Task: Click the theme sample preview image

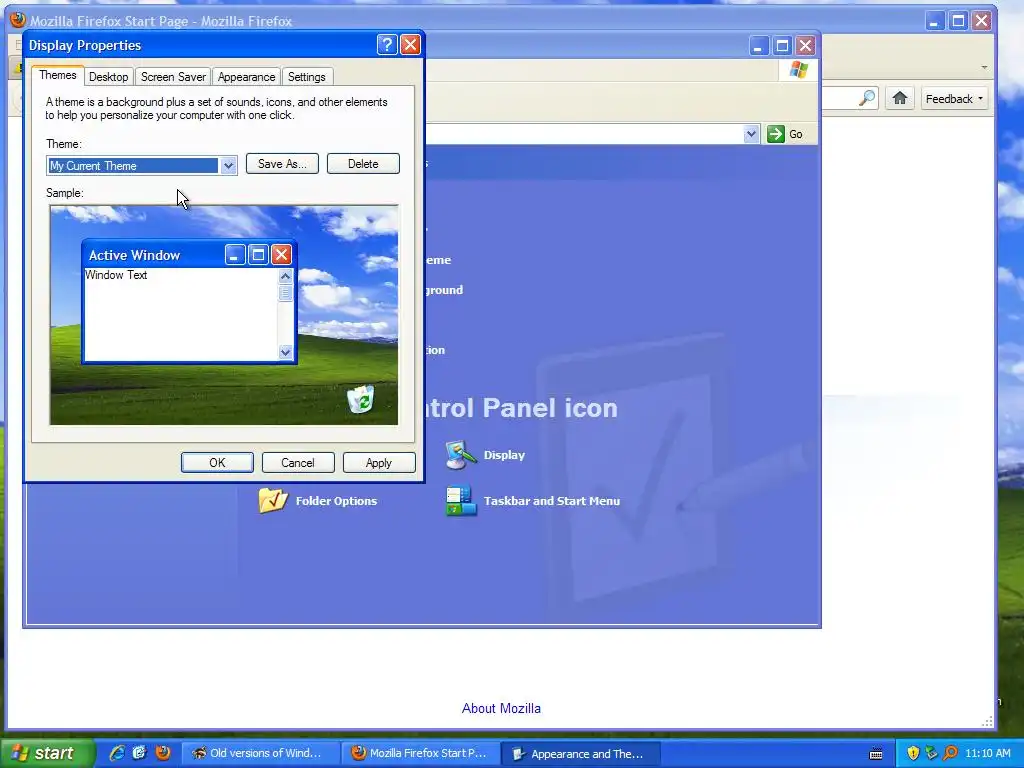Action: [x=224, y=315]
